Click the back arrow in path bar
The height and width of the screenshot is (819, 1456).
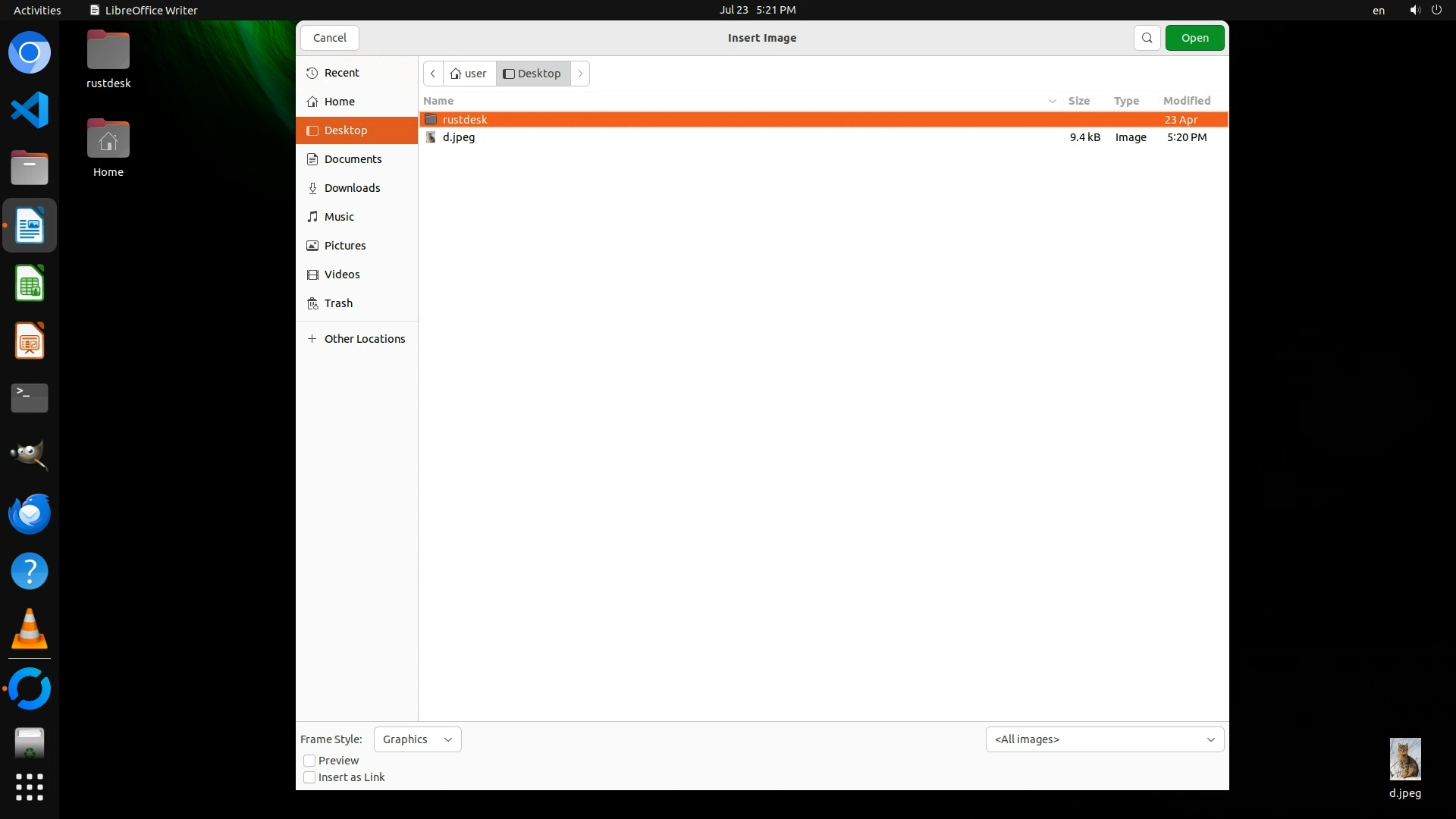click(432, 74)
